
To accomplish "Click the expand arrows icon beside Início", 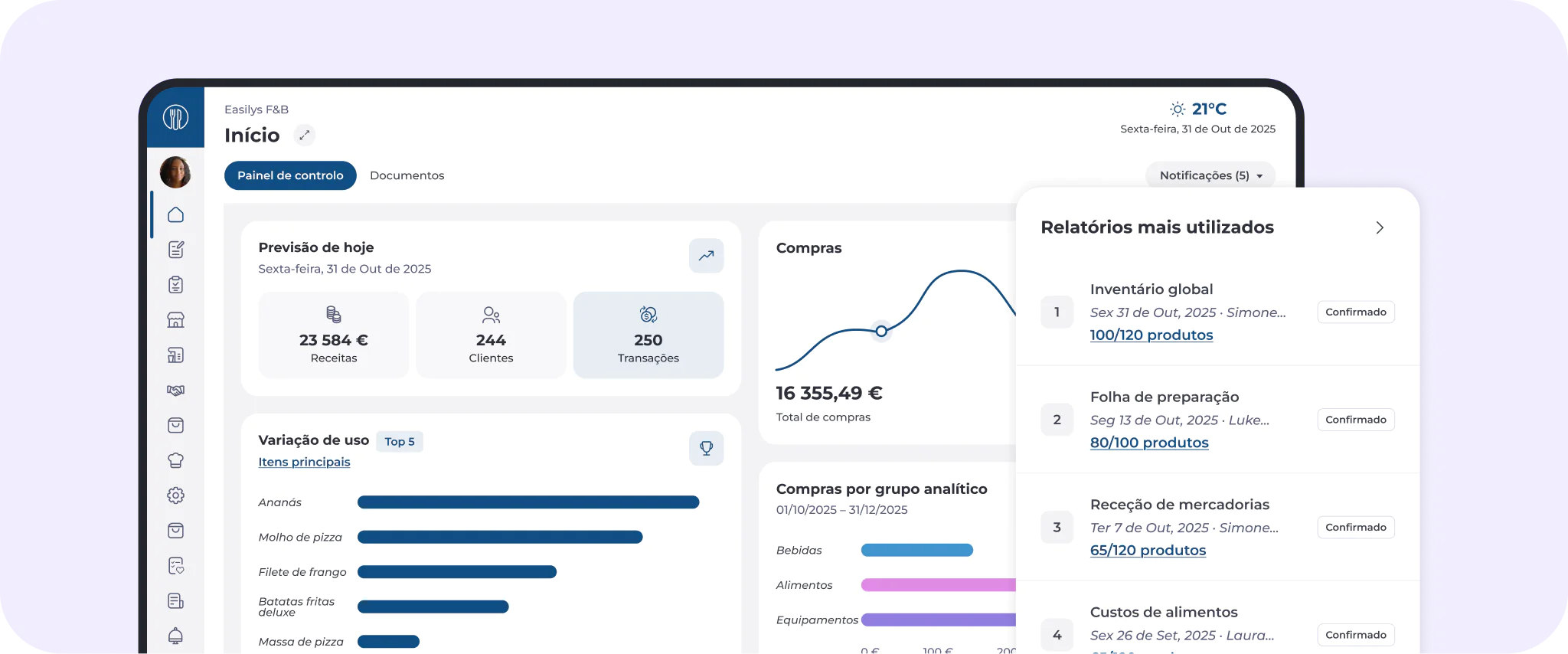I will [305, 136].
